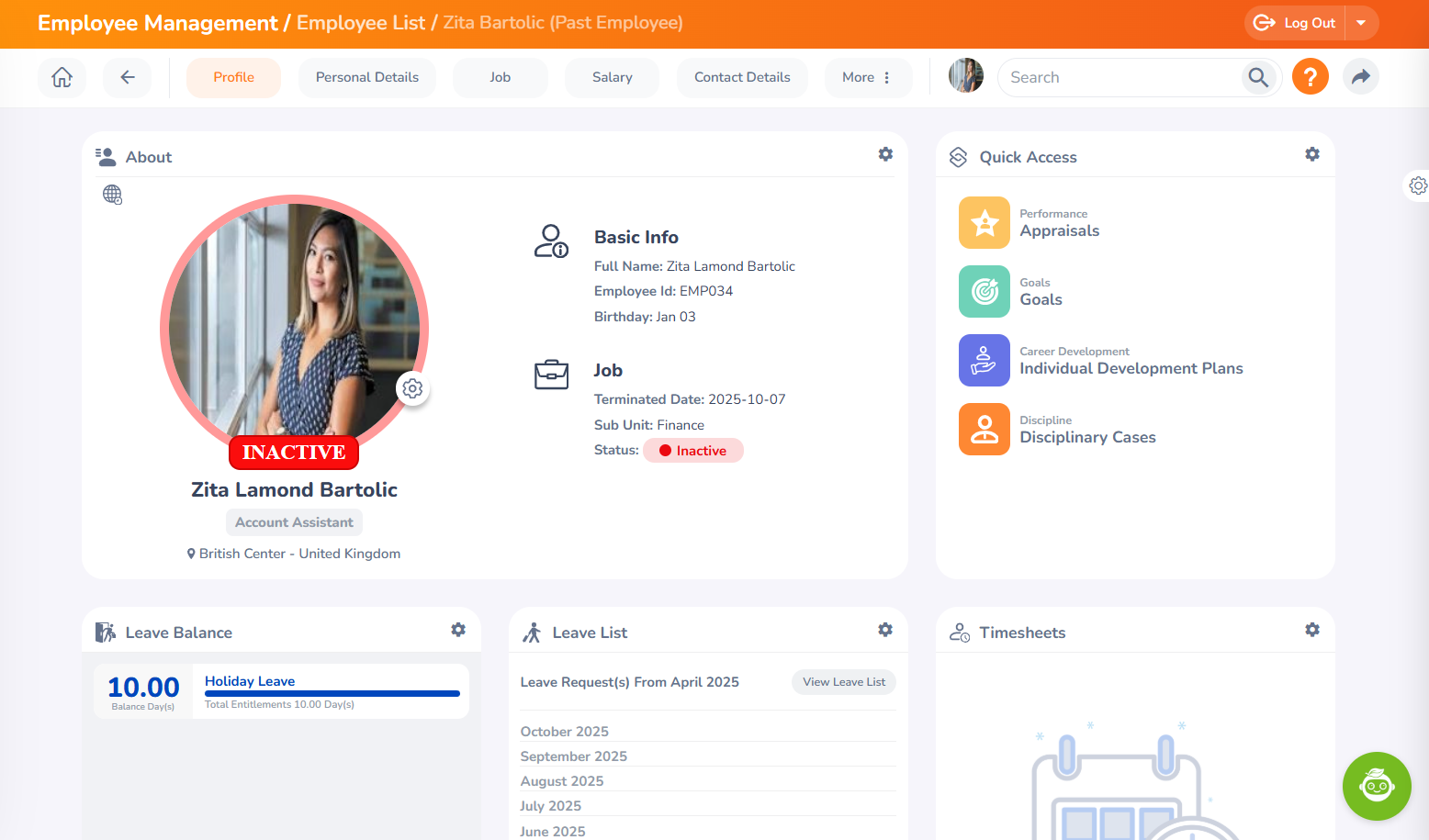This screenshot has height=840, width=1429.
Task: Go back using the left arrow button
Action: click(x=128, y=77)
